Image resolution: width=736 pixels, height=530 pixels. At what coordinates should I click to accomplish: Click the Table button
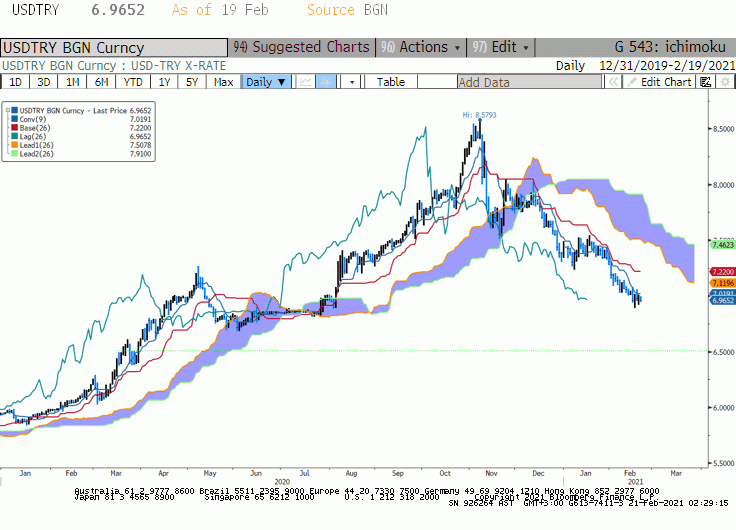pyautogui.click(x=391, y=82)
